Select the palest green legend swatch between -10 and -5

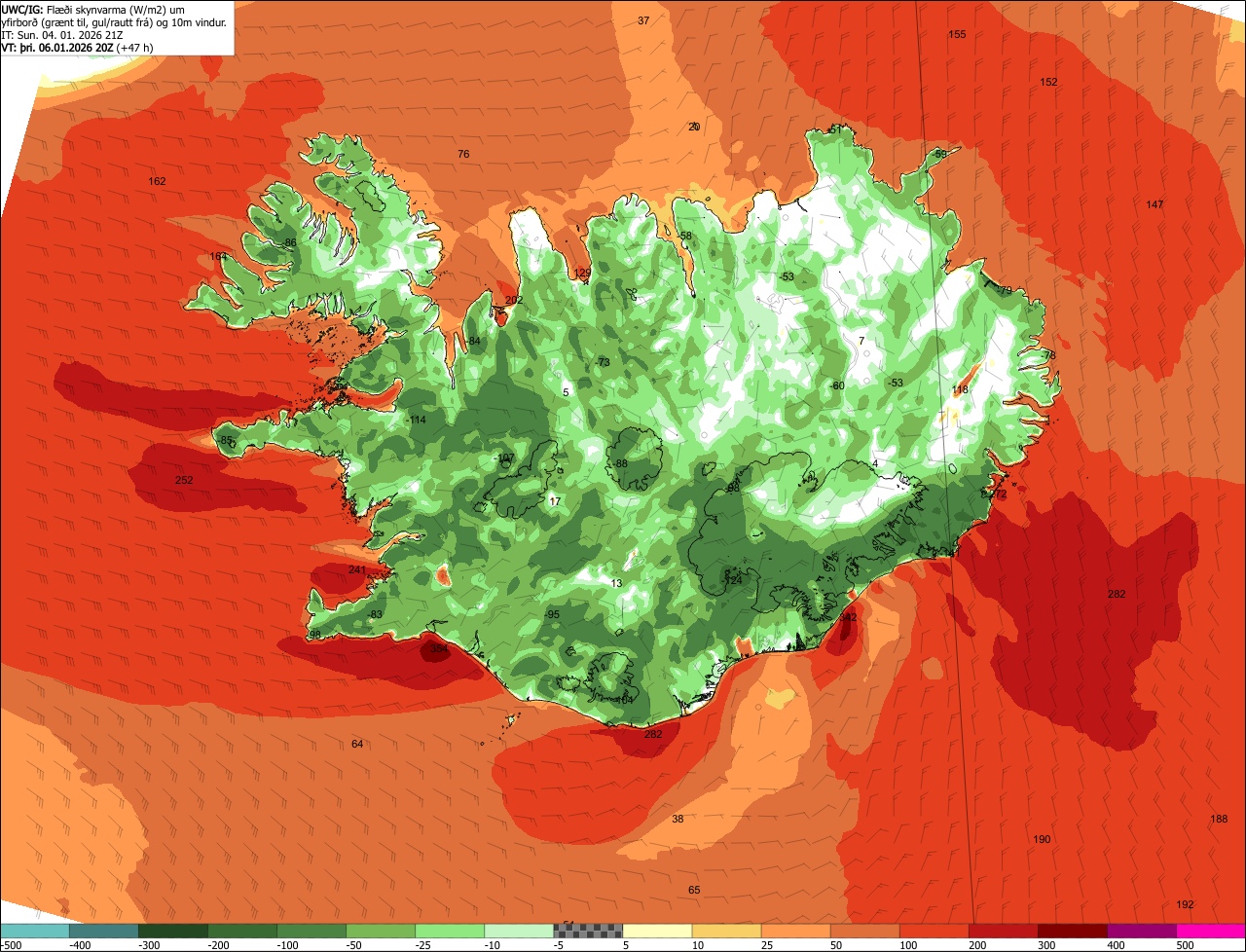(519, 931)
